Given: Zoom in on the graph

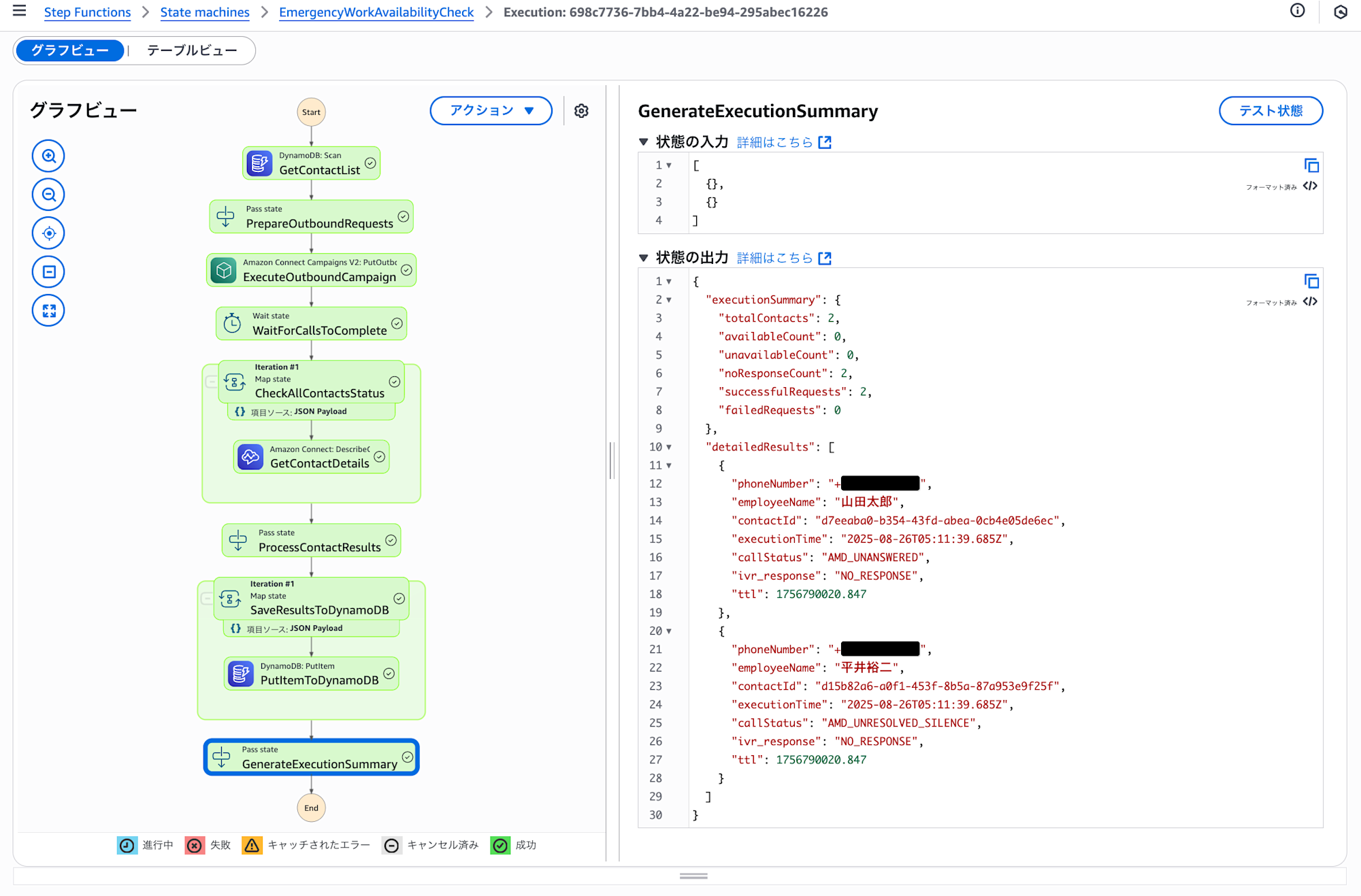Looking at the screenshot, I should coord(48,156).
